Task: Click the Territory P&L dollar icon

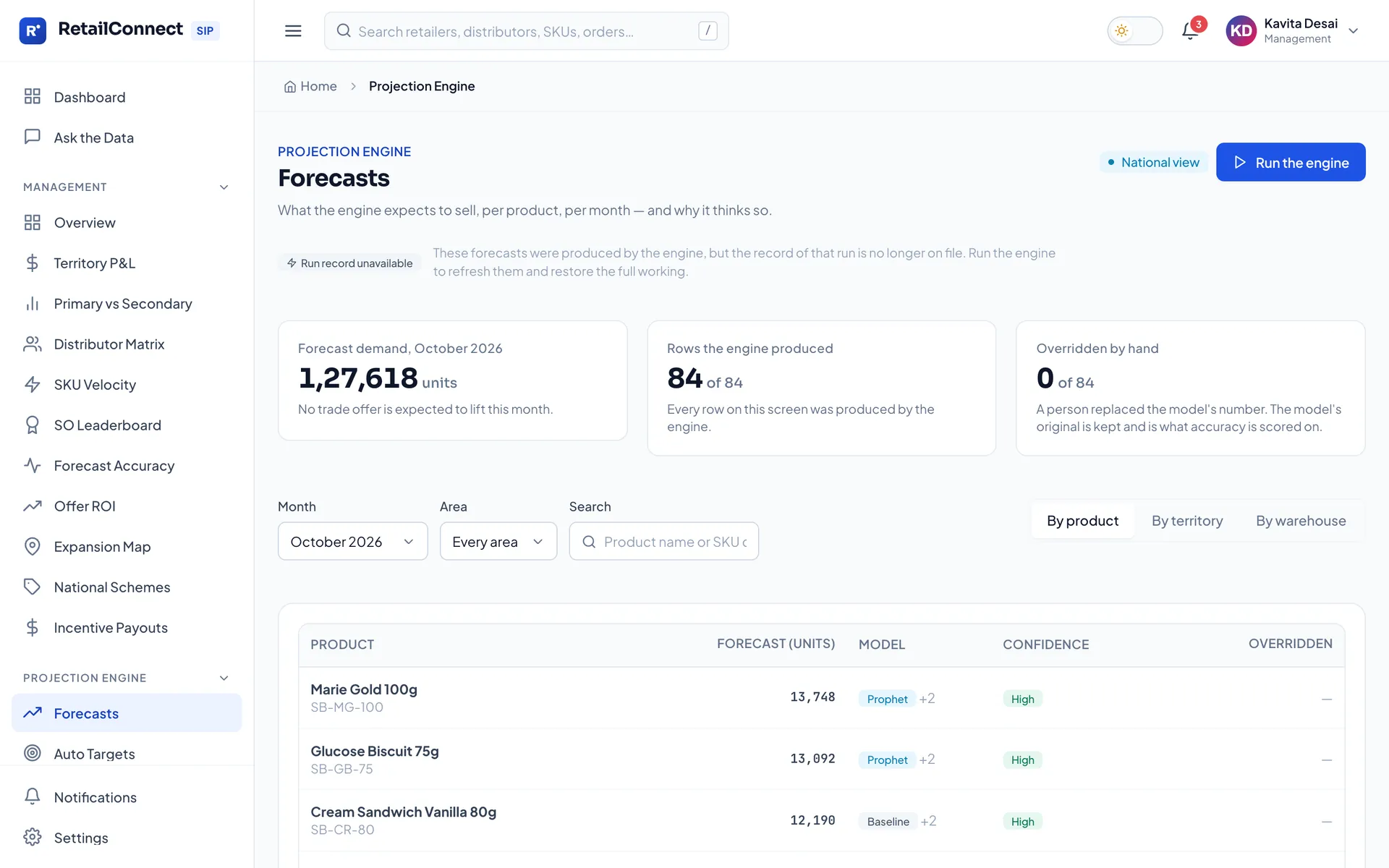Action: tap(33, 263)
